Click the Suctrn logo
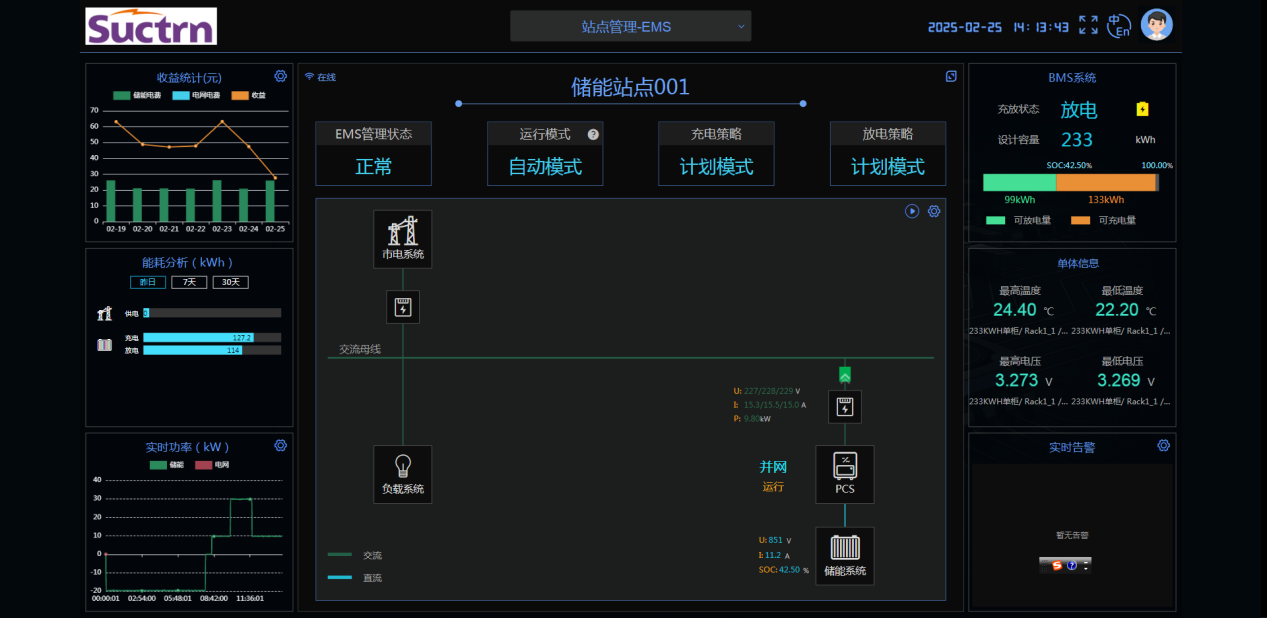Screen dimensions: 1267x618 click(151, 27)
